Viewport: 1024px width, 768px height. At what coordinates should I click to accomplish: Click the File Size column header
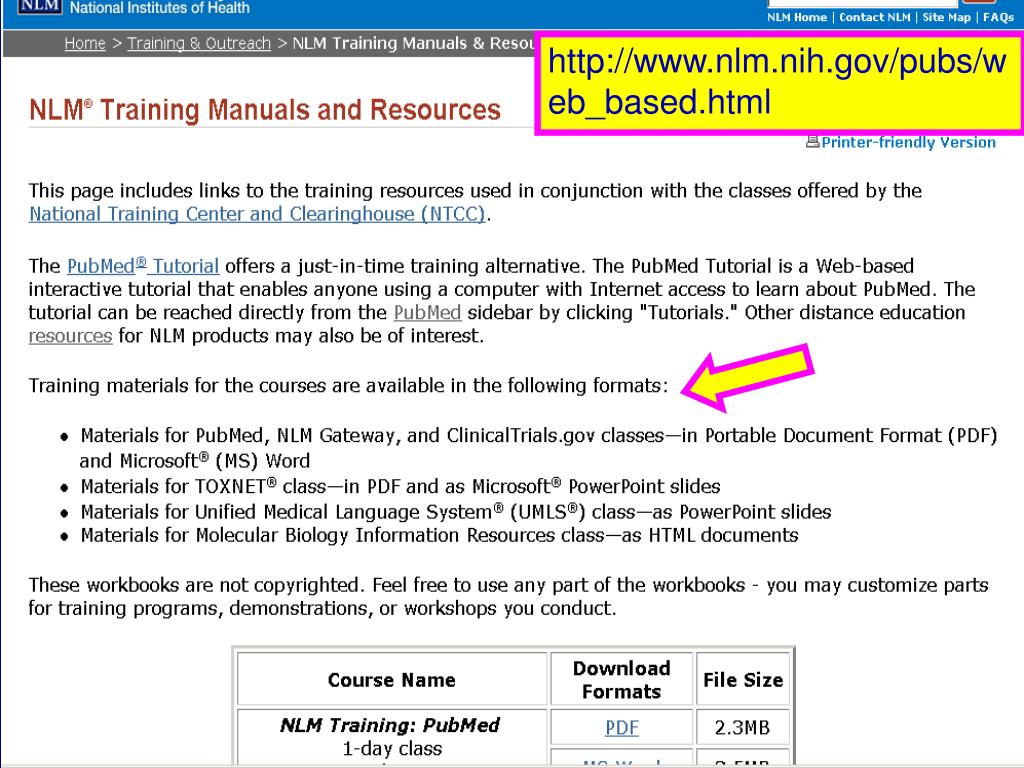743,680
